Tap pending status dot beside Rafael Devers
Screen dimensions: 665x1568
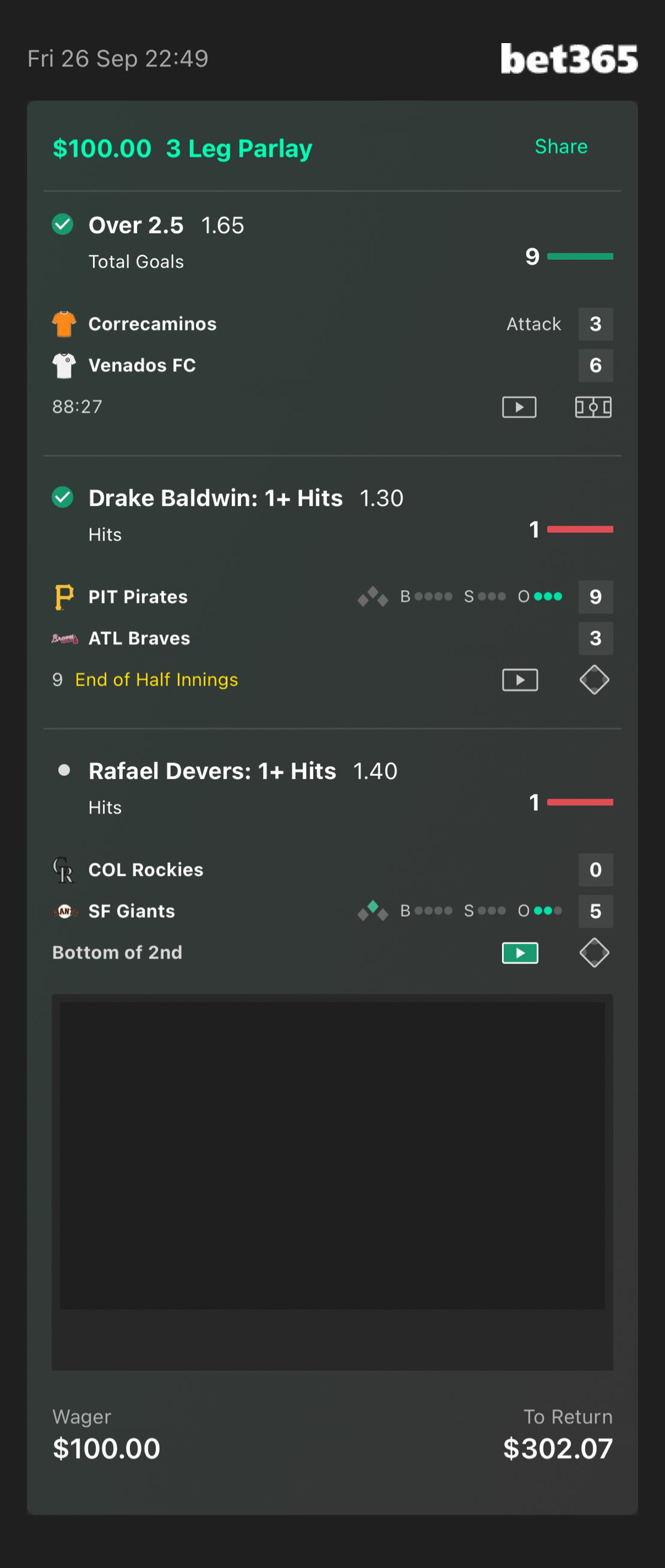(x=64, y=771)
